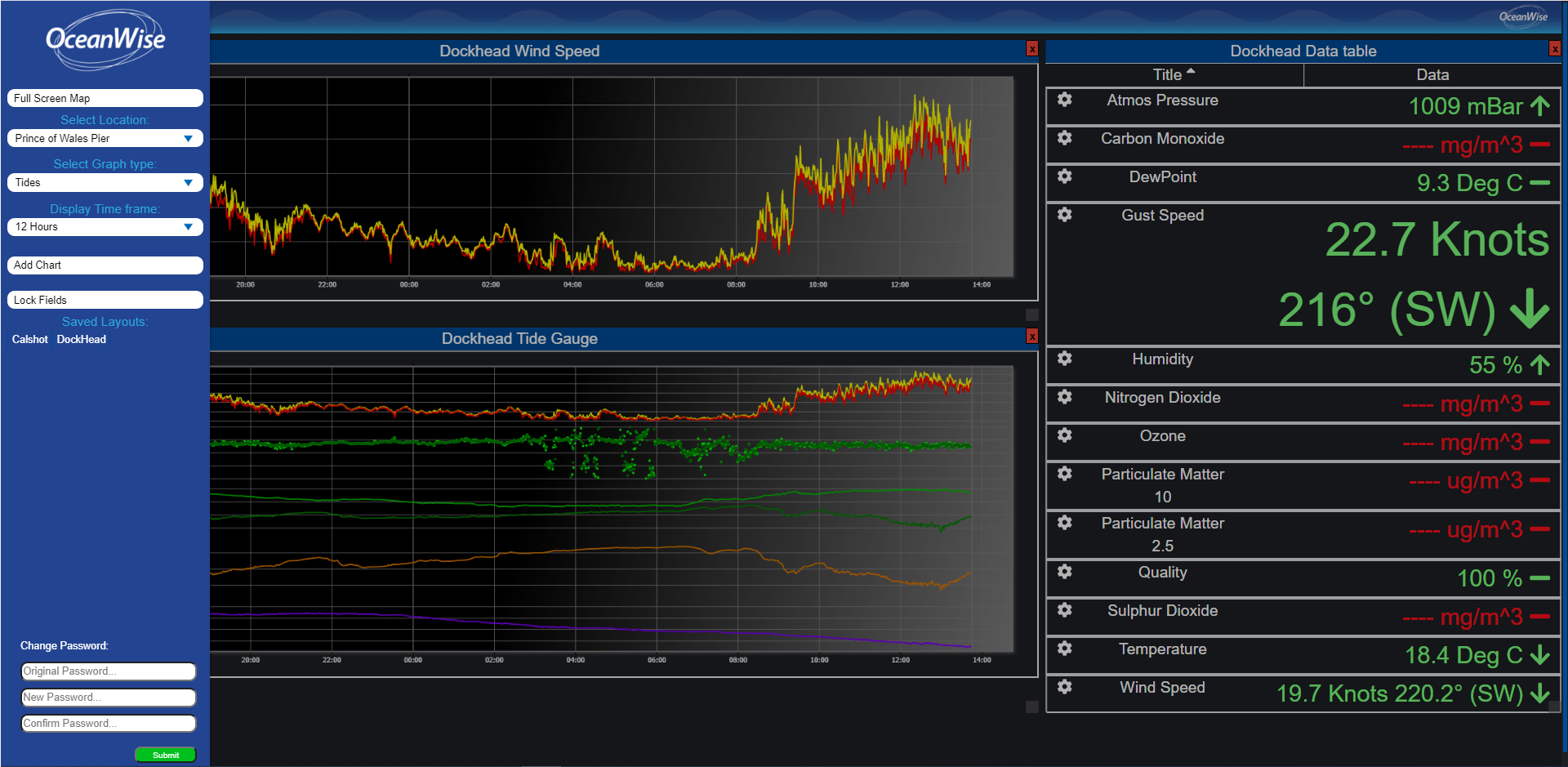The image size is (1568, 767).
Task: Click the Original Password input field
Action: pos(109,671)
